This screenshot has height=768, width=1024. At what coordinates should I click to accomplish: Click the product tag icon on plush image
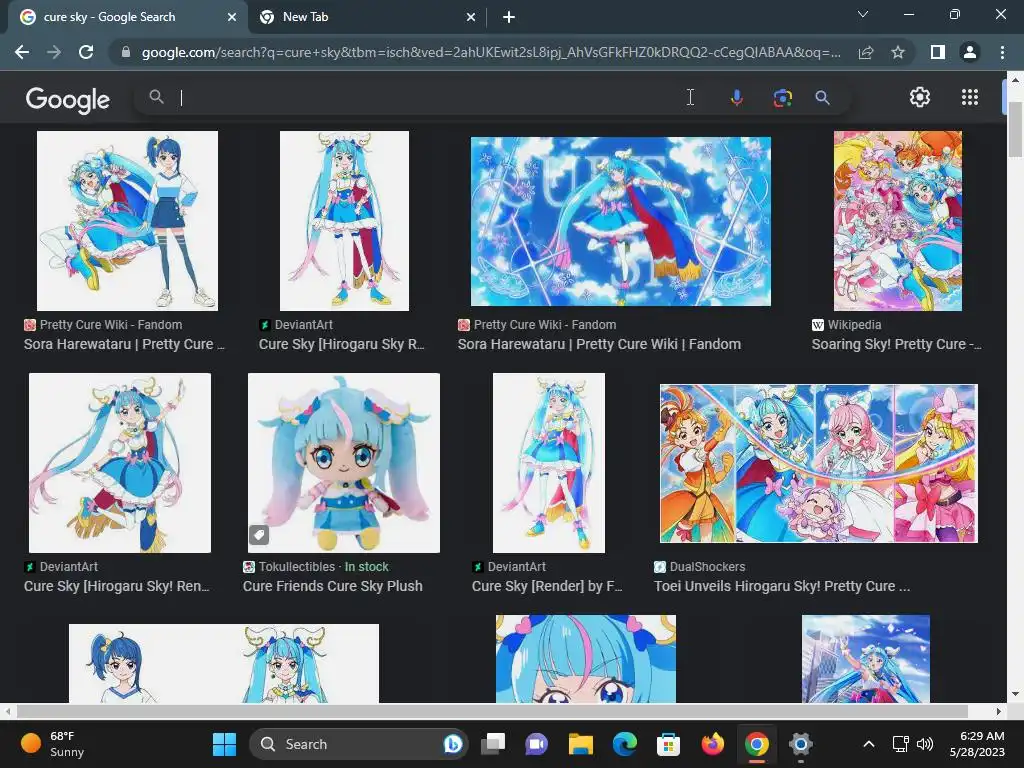point(259,535)
